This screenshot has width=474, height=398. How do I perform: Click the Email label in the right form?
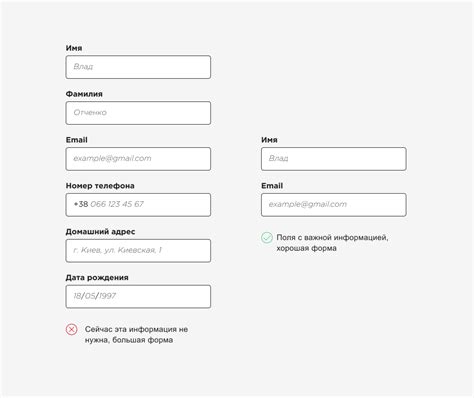272,186
